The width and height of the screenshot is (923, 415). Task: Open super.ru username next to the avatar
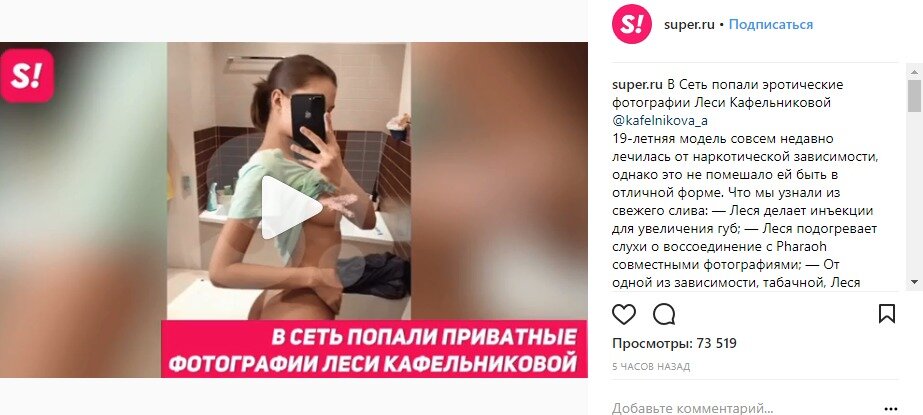pos(689,25)
